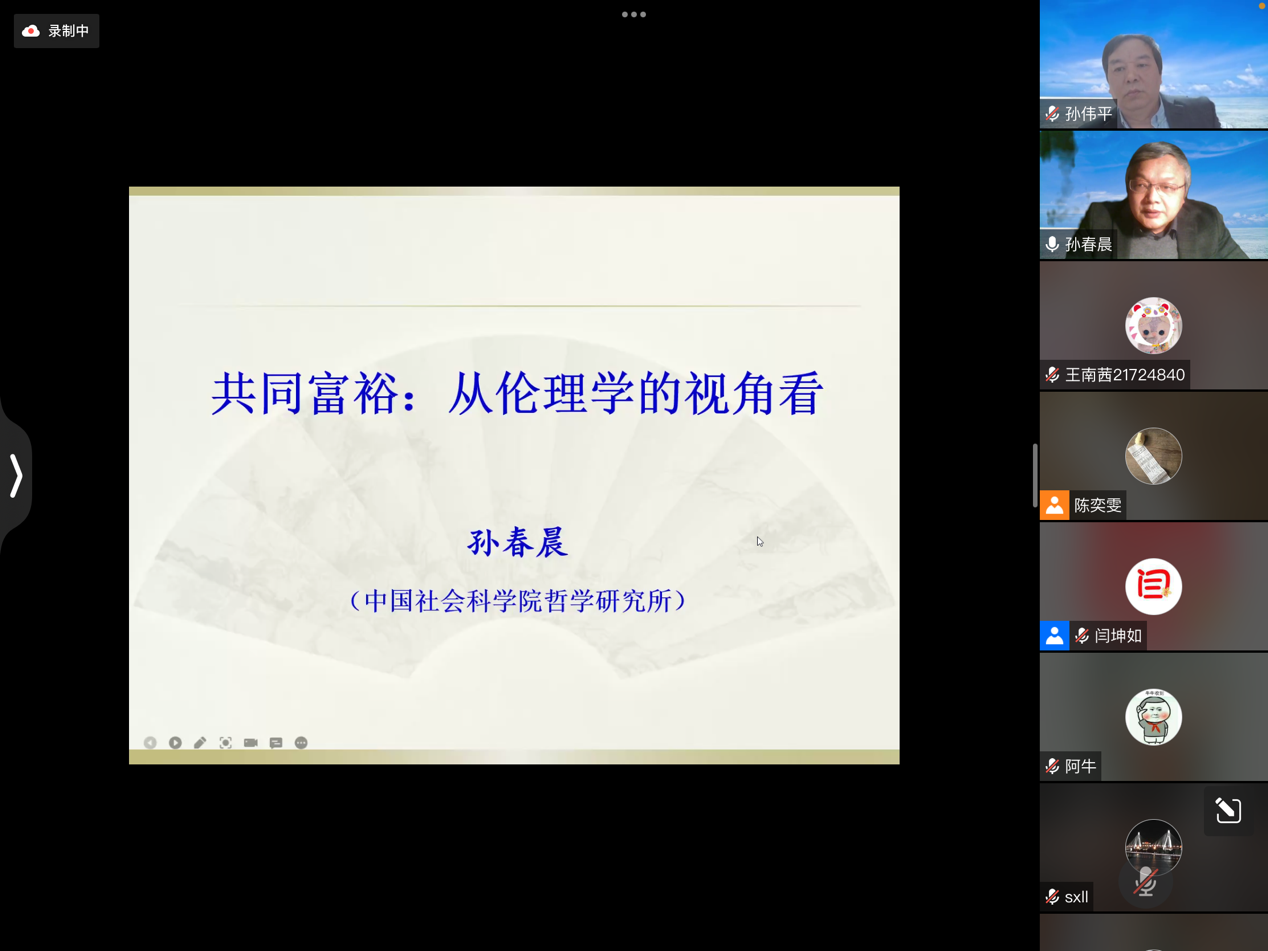
Task: Click the camera icon in slideshow toolbar
Action: tap(251, 743)
